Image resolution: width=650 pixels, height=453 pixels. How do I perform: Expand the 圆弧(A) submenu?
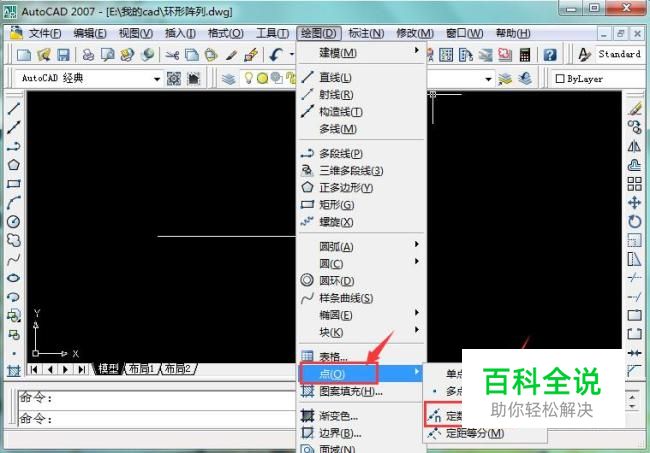tap(361, 247)
